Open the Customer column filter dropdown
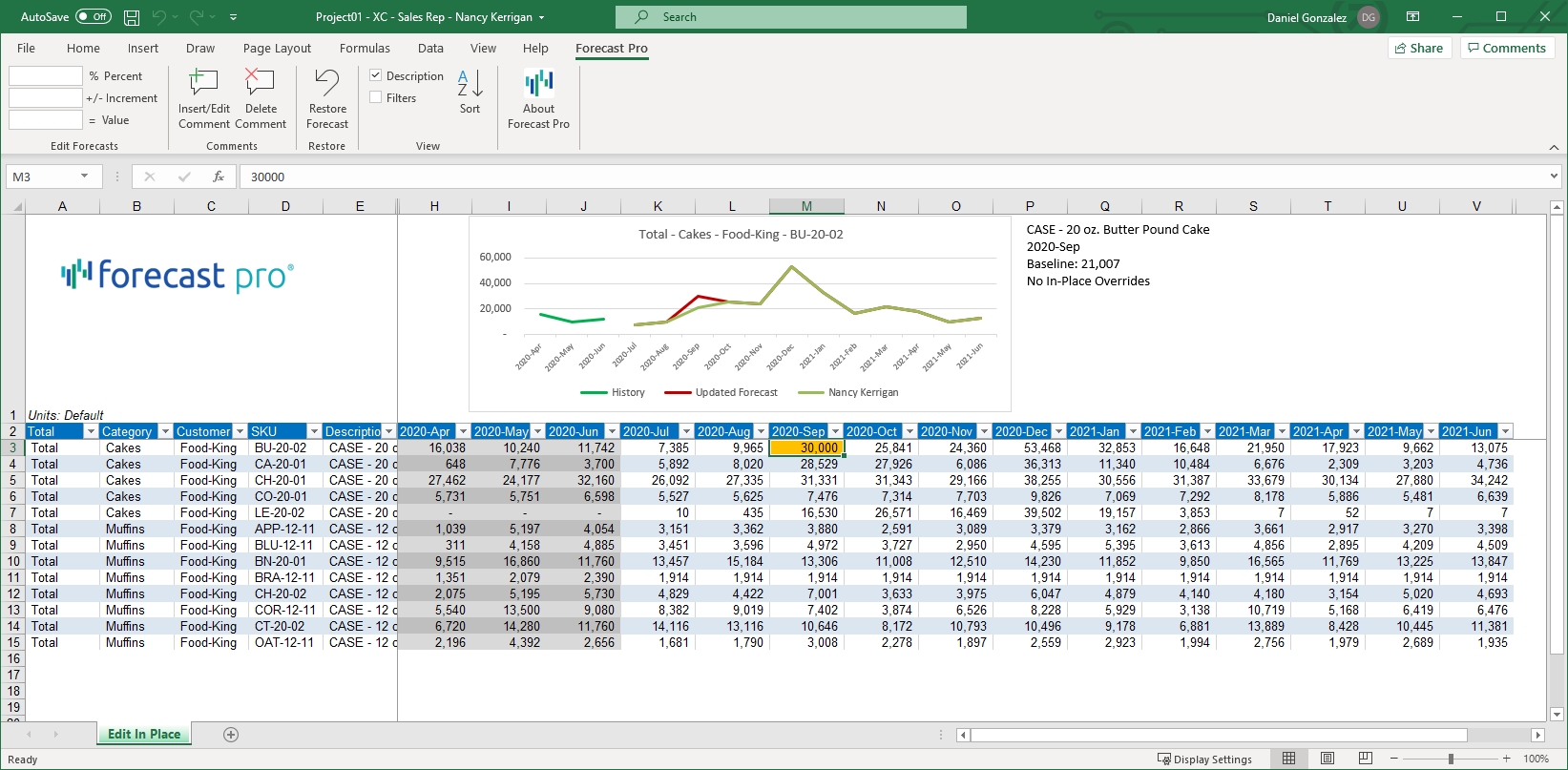Image resolution: width=1568 pixels, height=770 pixels. 240,432
